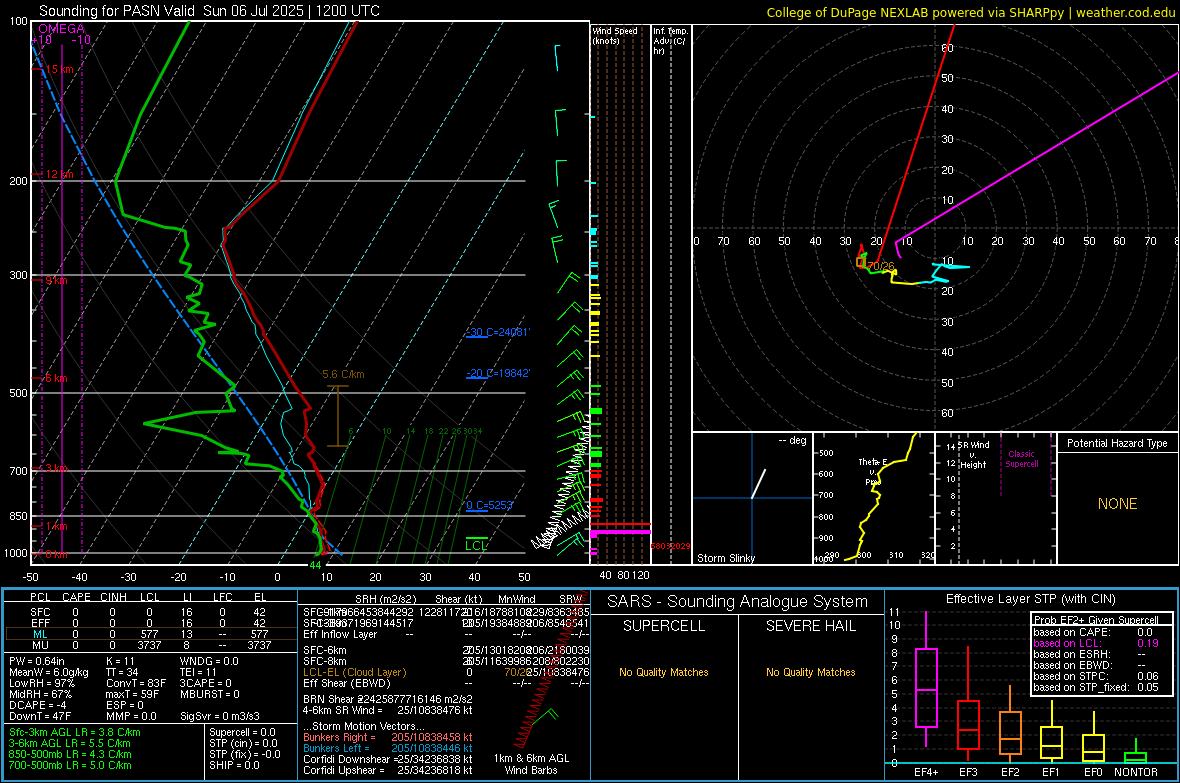Click the '15 km' height marker
The width and height of the screenshot is (1180, 783).
click(x=59, y=69)
